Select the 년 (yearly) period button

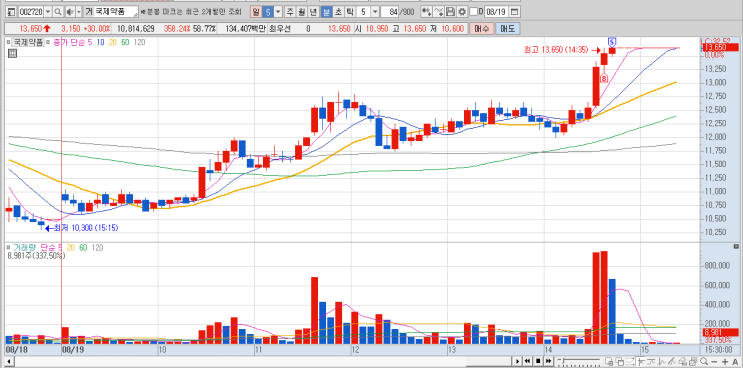tap(313, 12)
